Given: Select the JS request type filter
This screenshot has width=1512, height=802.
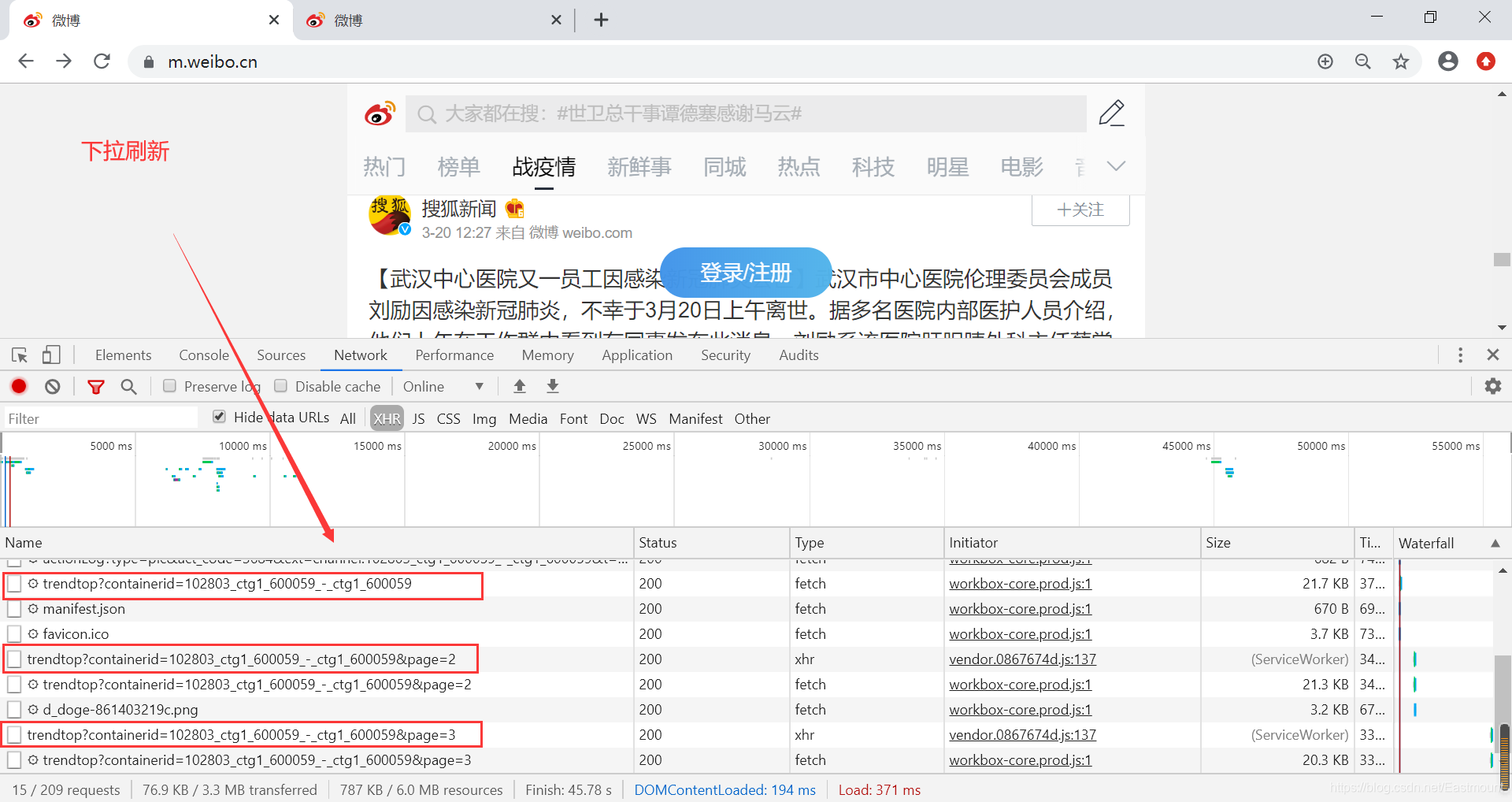Looking at the screenshot, I should [x=419, y=418].
